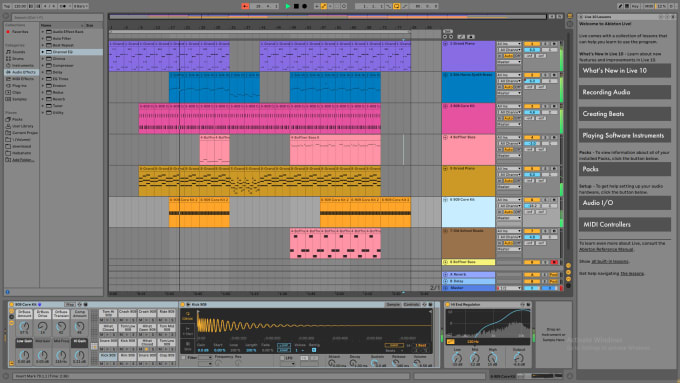This screenshot has height=383, width=680.
Task: Open Packs under Places
Action: point(17,119)
